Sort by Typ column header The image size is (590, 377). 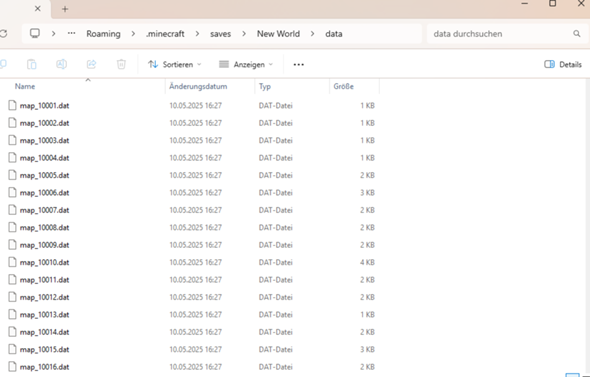click(x=265, y=86)
